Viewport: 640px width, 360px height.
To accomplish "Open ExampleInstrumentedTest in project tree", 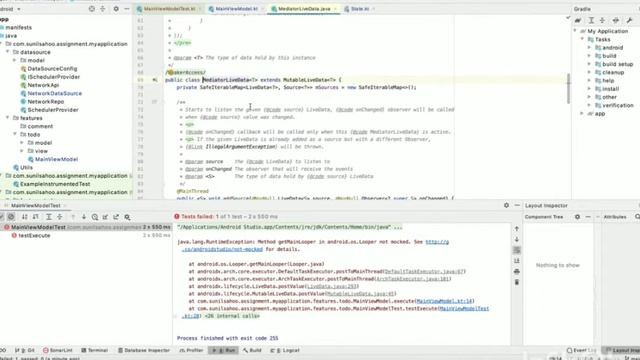I will 55,184.
